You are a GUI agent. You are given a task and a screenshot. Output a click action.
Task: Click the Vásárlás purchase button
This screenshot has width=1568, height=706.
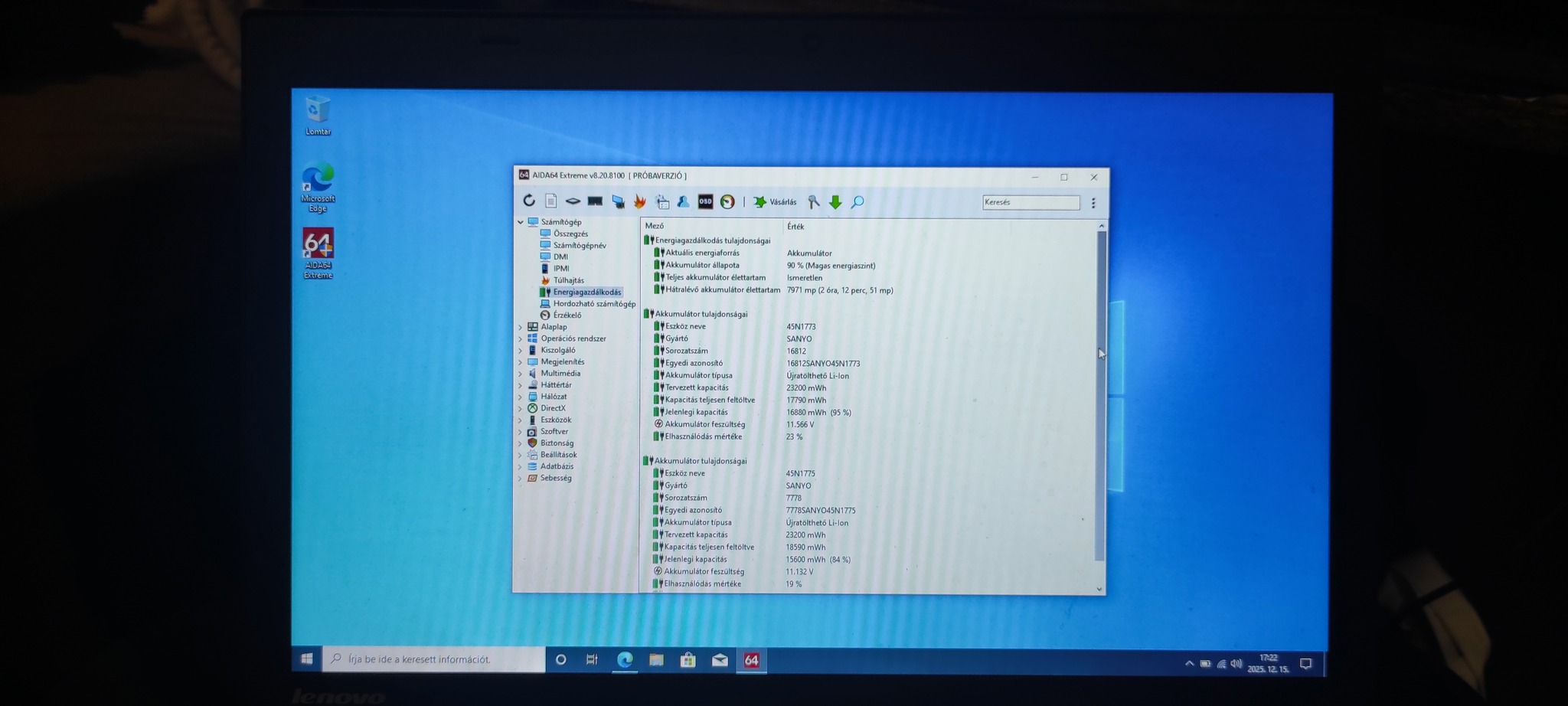coord(775,202)
